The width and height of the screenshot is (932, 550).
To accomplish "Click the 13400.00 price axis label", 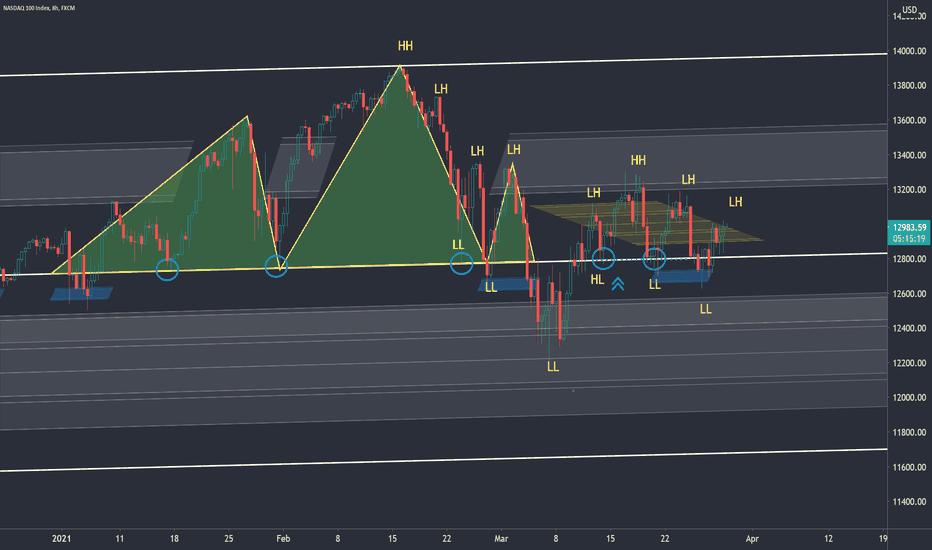I will (x=909, y=155).
